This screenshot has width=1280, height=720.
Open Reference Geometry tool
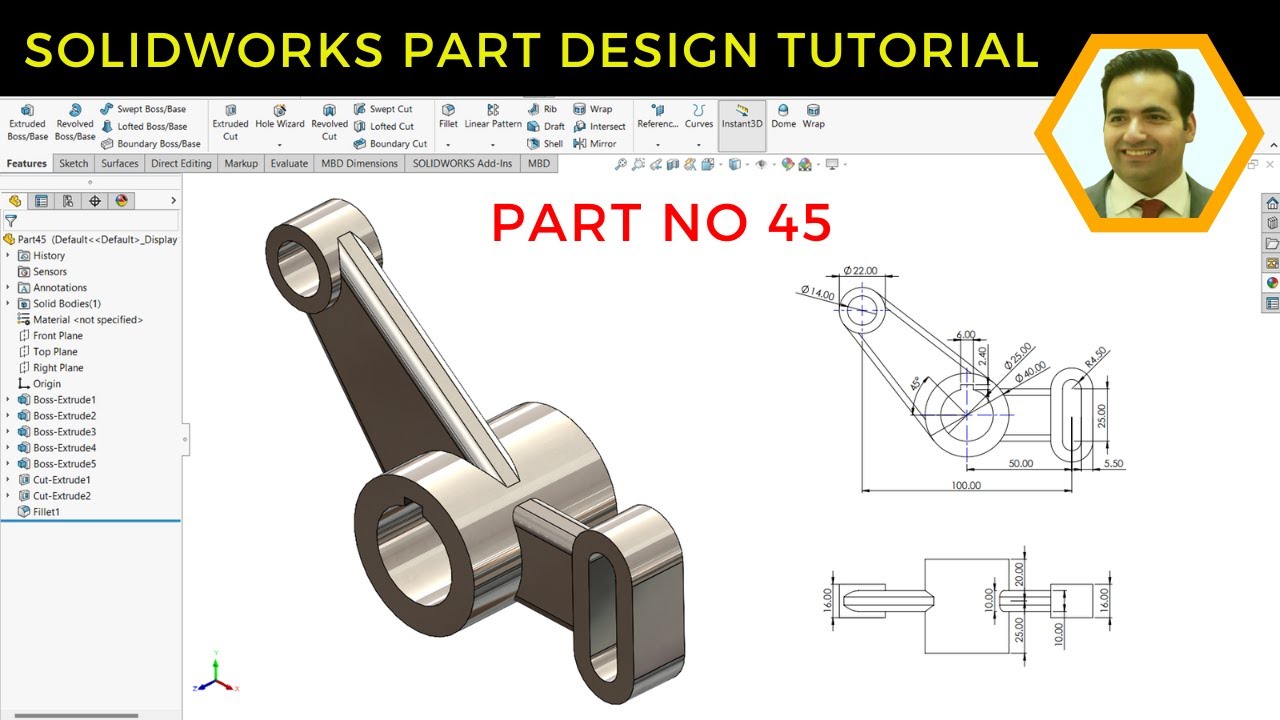[657, 117]
